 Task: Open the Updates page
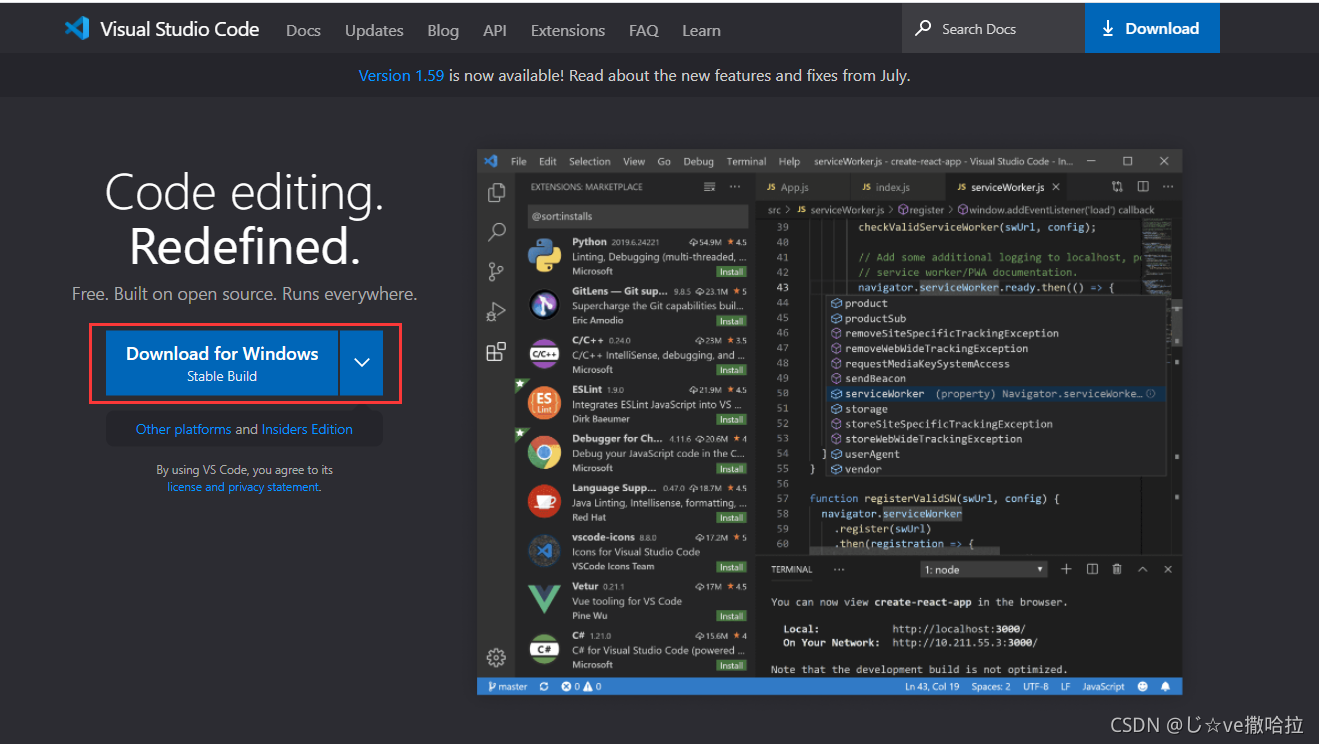(374, 30)
